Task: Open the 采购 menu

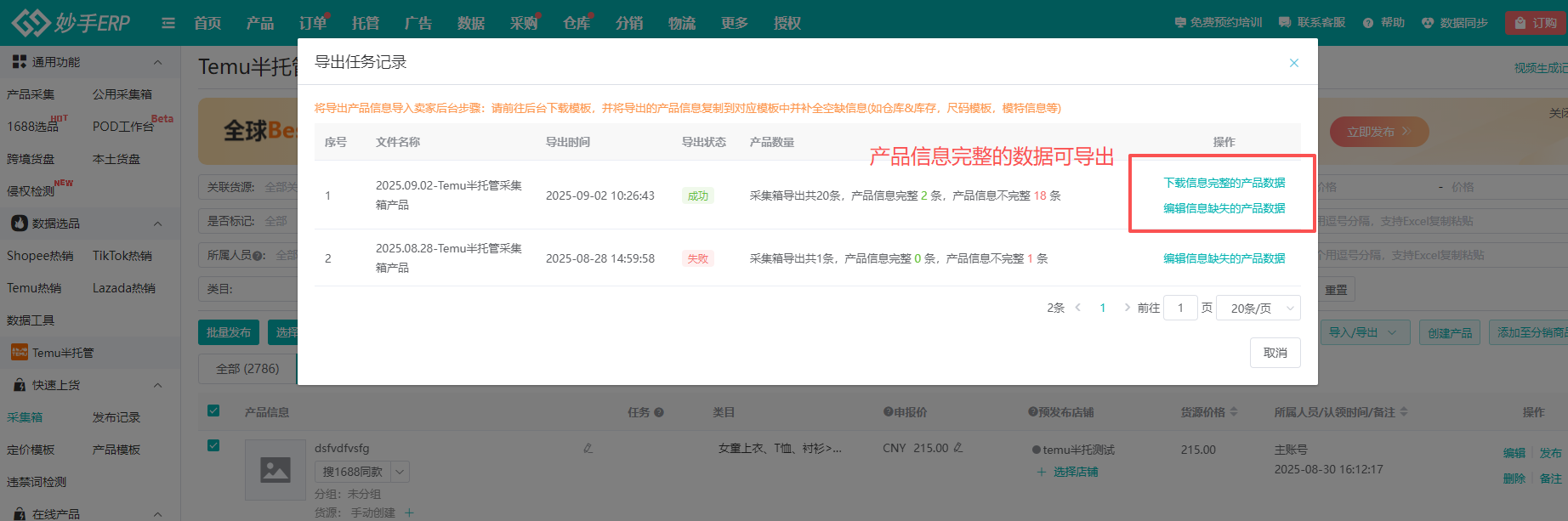Action: (x=524, y=23)
